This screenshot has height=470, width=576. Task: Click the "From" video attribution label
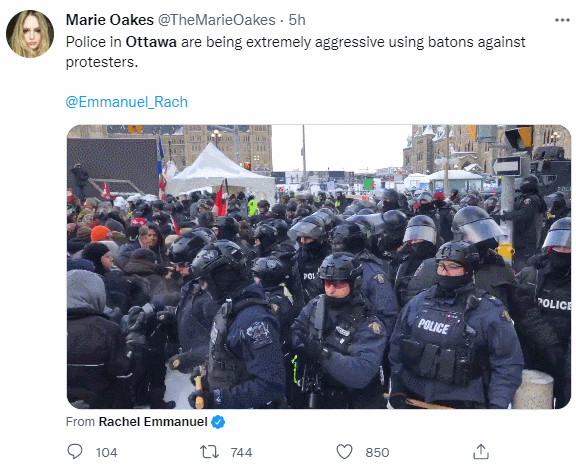[x=80, y=421]
